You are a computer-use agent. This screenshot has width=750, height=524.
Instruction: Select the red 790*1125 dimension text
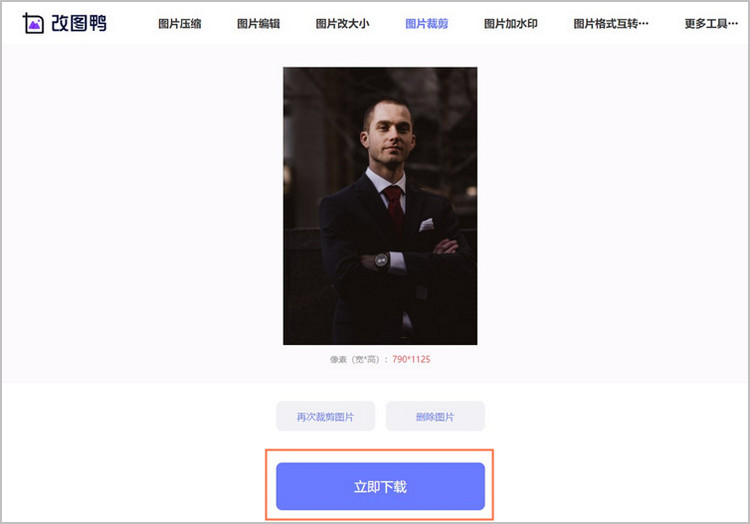pos(411,359)
